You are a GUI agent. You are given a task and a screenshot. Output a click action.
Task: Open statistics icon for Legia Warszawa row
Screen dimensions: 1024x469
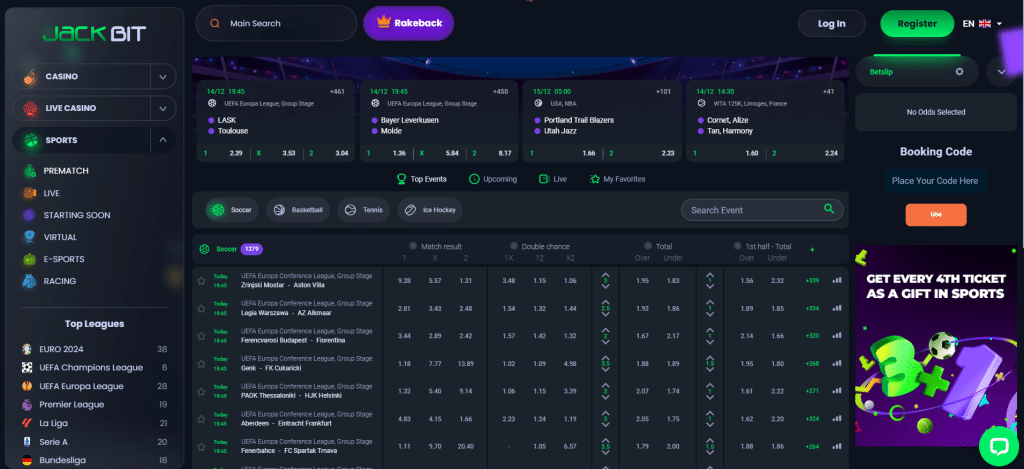point(837,308)
